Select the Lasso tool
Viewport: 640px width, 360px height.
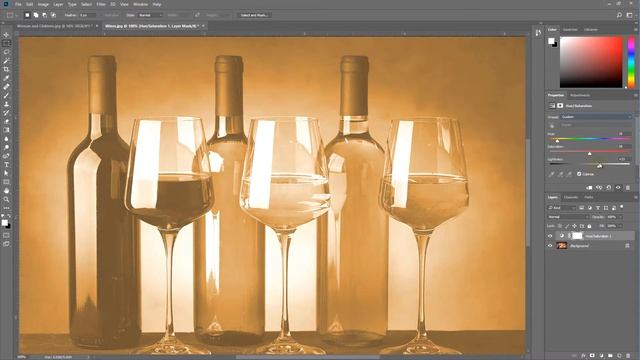[6, 52]
